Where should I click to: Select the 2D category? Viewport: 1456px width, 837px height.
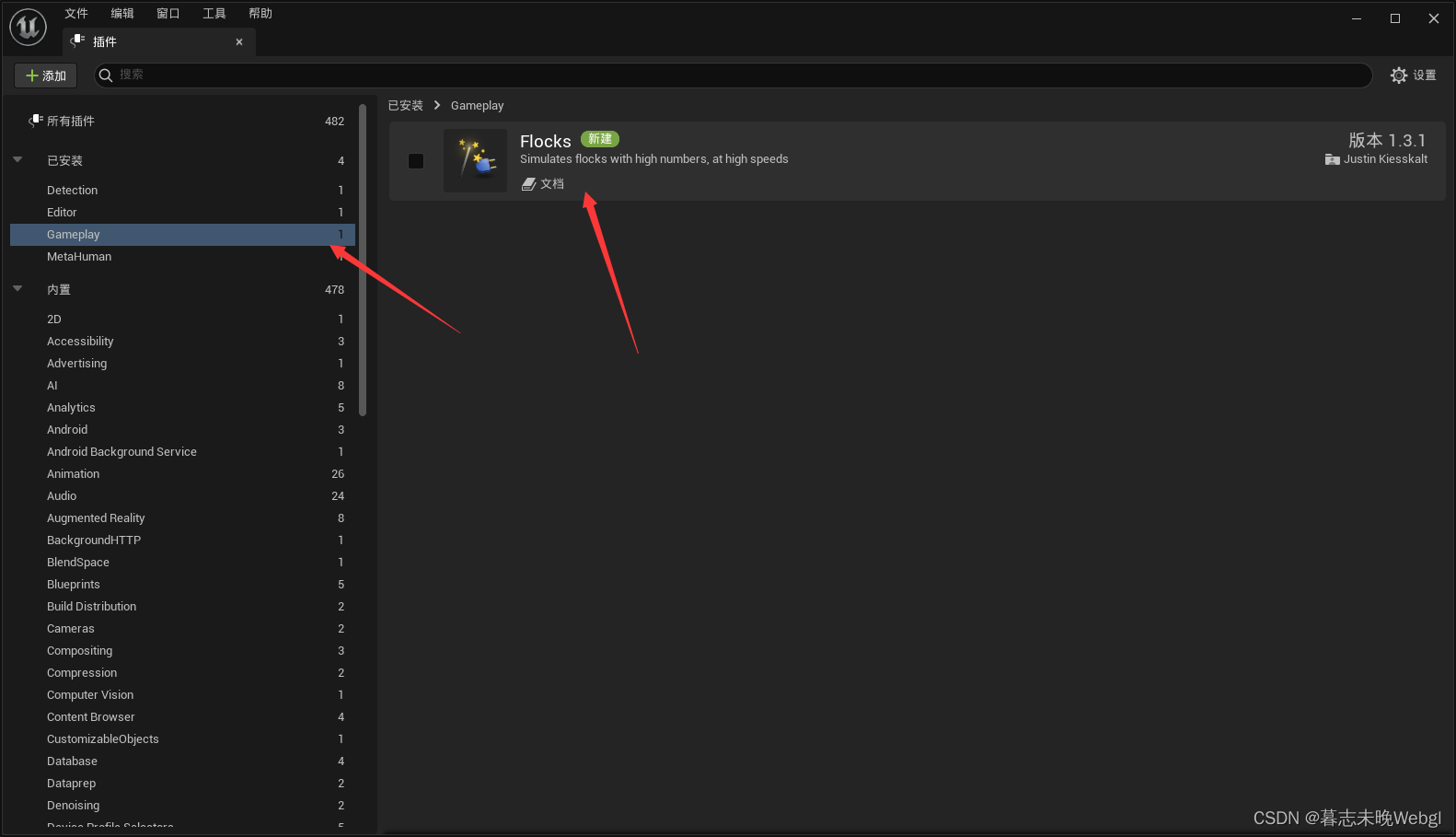point(182,319)
